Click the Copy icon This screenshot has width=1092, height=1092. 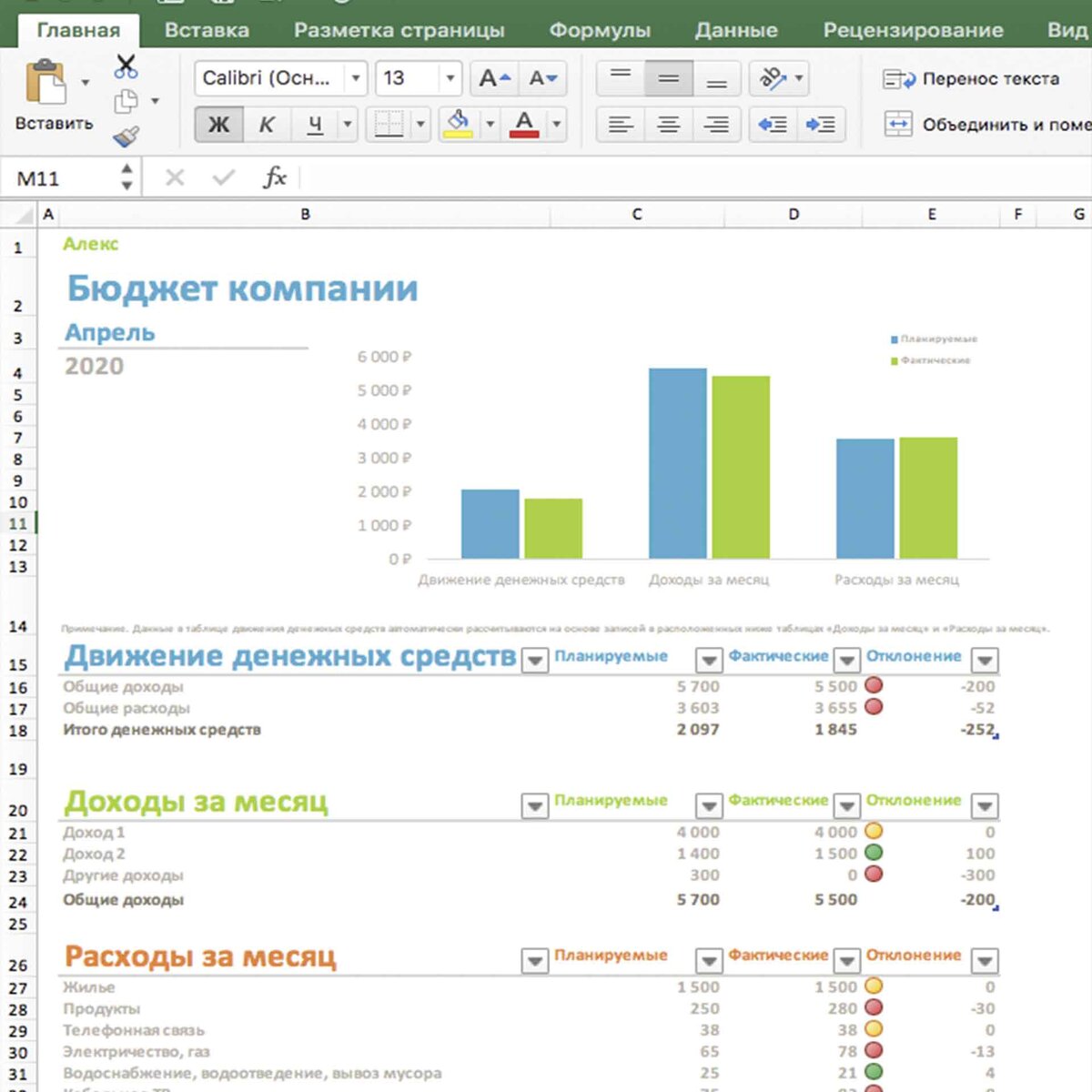[x=126, y=101]
